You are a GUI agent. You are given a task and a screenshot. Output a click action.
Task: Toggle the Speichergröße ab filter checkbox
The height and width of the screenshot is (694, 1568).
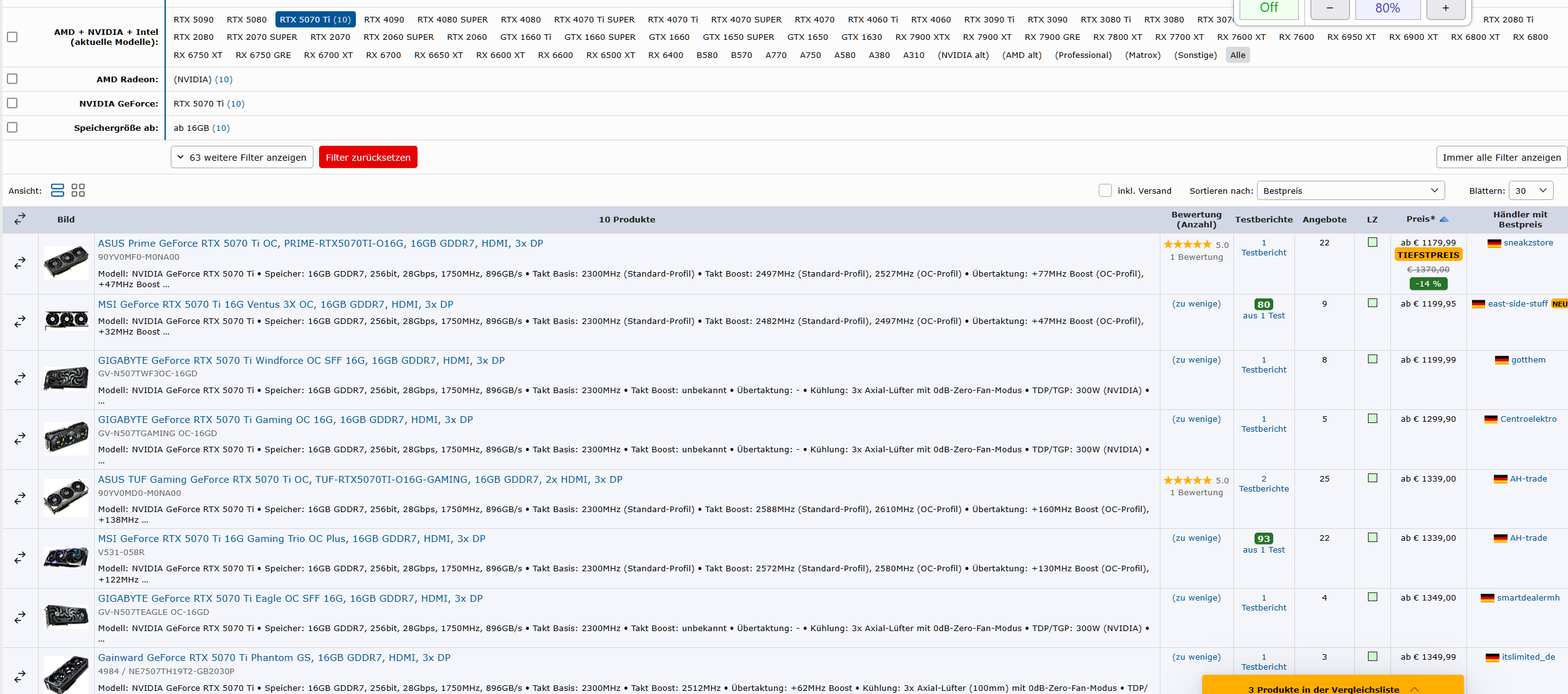coord(12,127)
